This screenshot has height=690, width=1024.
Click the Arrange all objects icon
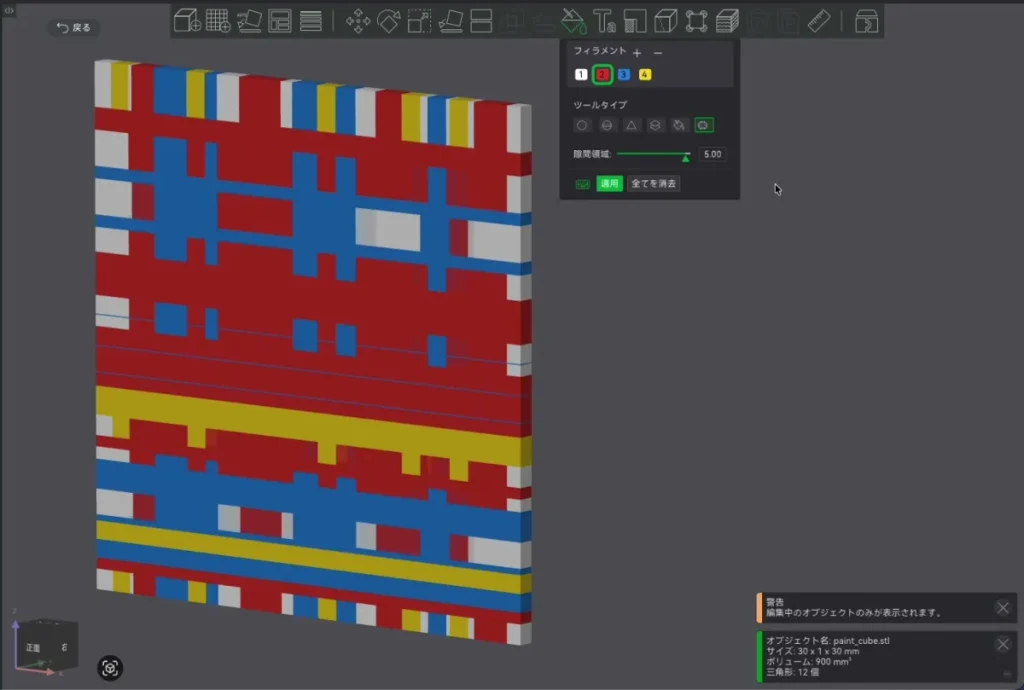point(280,21)
